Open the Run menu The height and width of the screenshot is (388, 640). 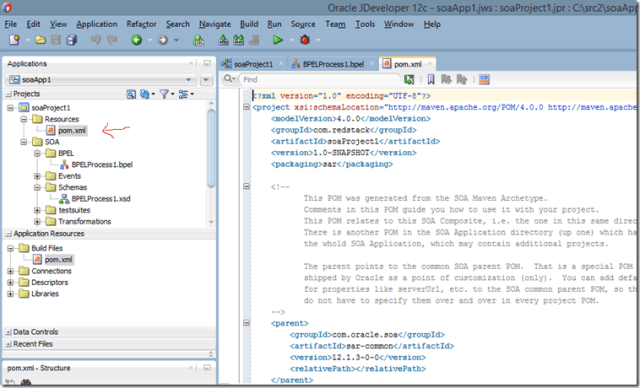[x=274, y=24]
